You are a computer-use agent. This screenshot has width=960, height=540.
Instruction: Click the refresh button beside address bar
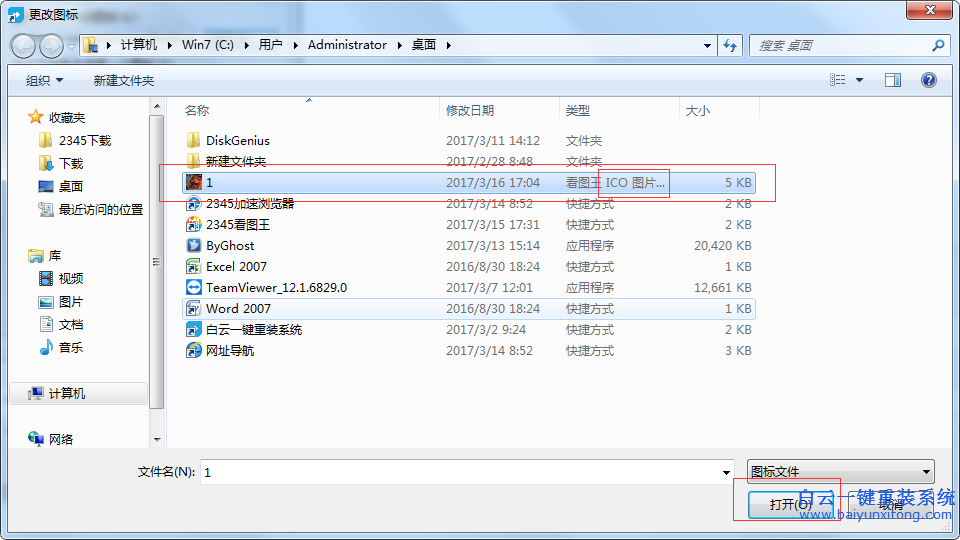click(730, 45)
